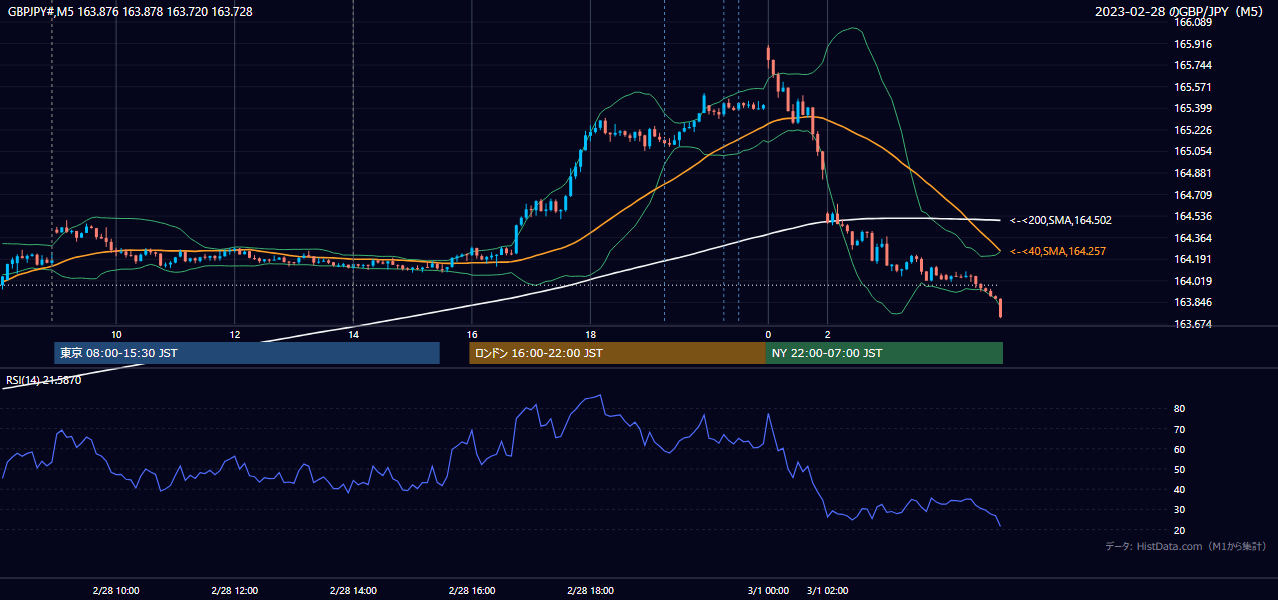This screenshot has width=1278, height=600.
Task: Click price level 164.709 on the axis
Action: pyautogui.click(x=1193, y=195)
